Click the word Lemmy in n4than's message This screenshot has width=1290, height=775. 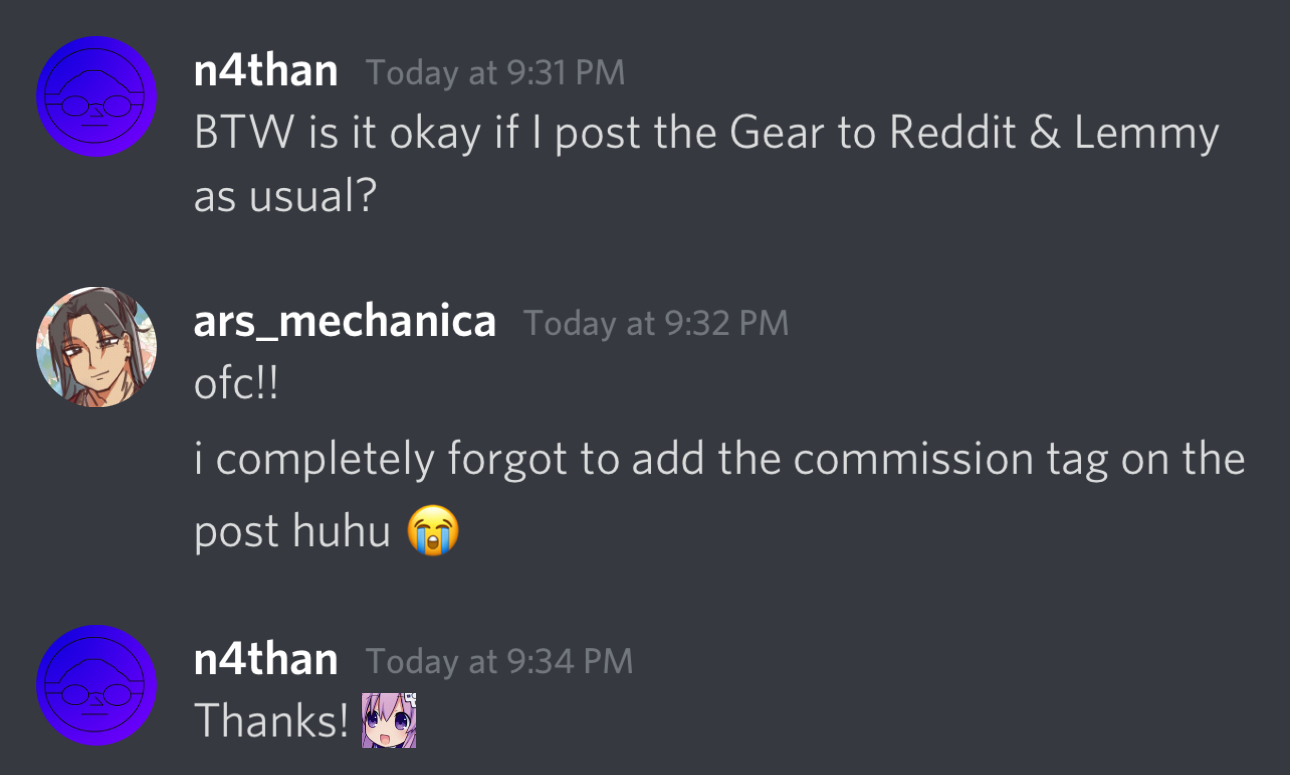[1147, 136]
